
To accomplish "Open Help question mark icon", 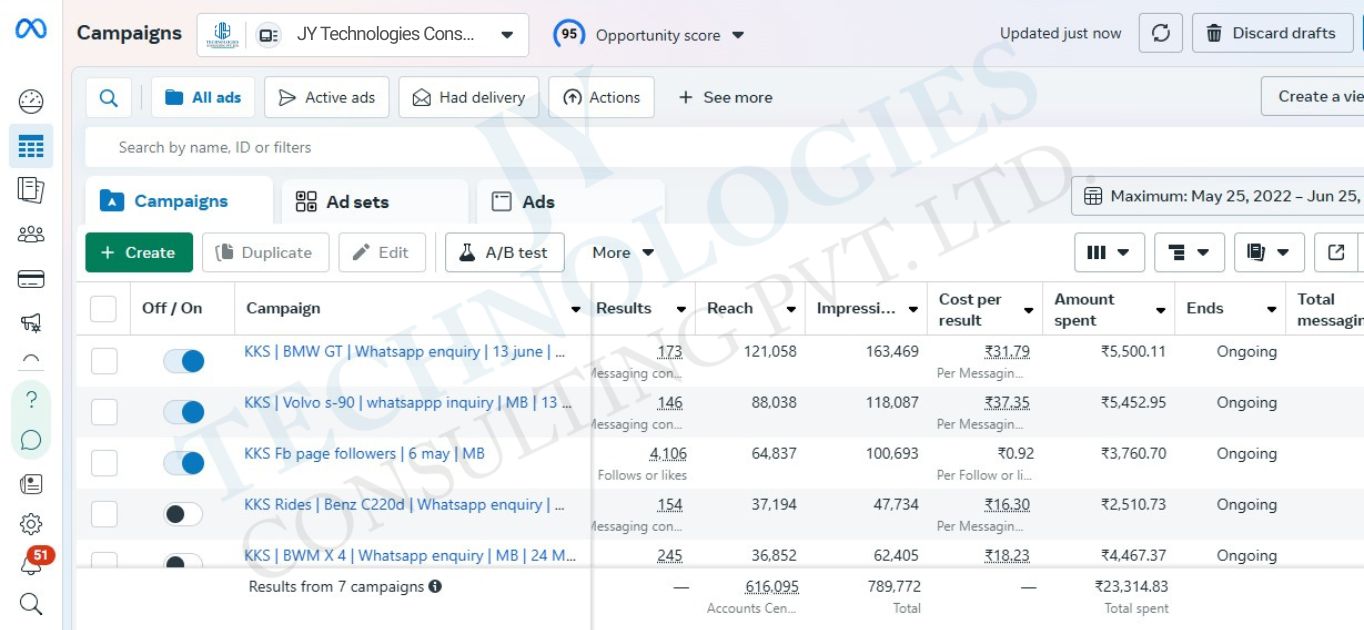I will point(31,400).
